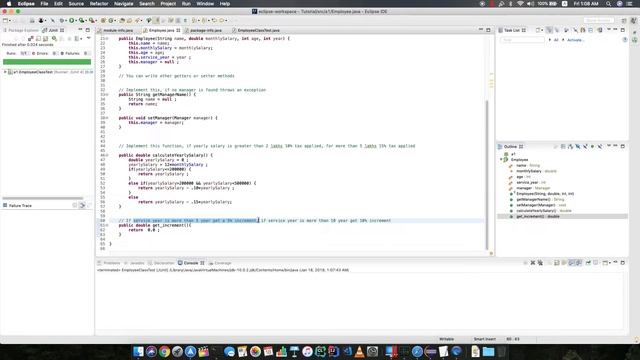This screenshot has height=360, width=640.
Task: Open the Refactor menu
Action: coord(99,4)
